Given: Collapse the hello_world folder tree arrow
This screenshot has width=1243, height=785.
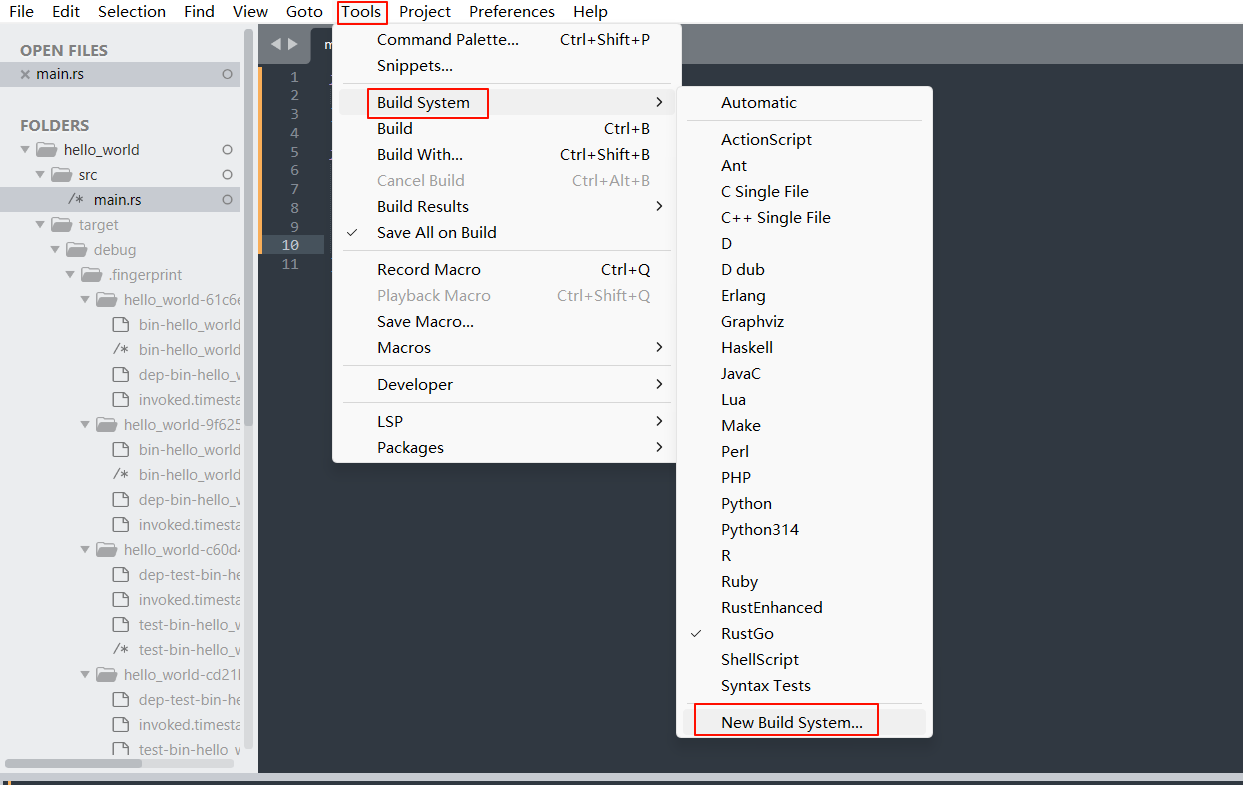Looking at the screenshot, I should point(25,150).
